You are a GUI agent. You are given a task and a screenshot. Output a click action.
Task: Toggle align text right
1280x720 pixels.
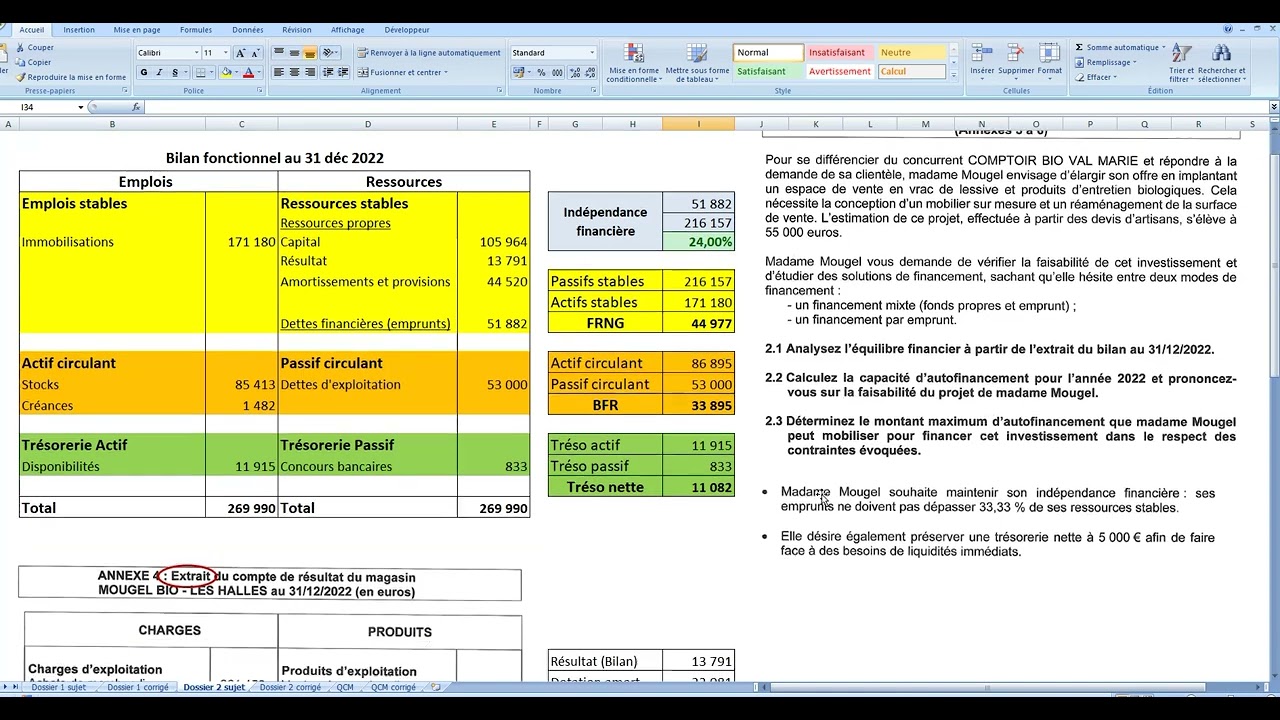[x=310, y=73]
